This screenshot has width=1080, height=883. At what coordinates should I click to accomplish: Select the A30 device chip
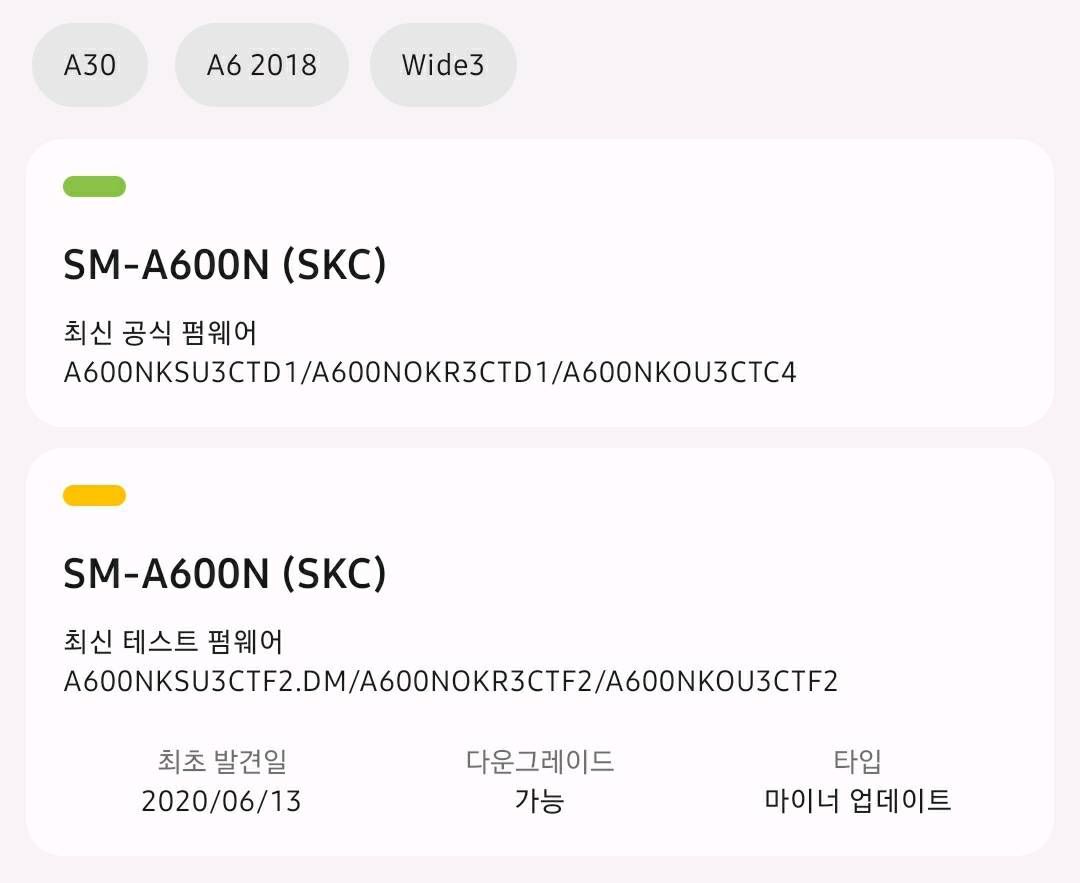(x=90, y=64)
